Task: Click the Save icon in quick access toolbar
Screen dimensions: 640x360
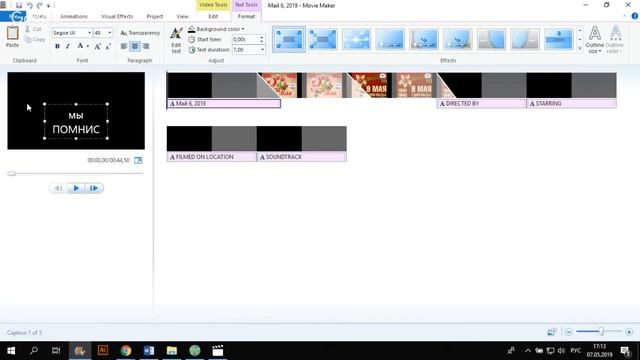Action: pyautogui.click(x=19, y=5)
